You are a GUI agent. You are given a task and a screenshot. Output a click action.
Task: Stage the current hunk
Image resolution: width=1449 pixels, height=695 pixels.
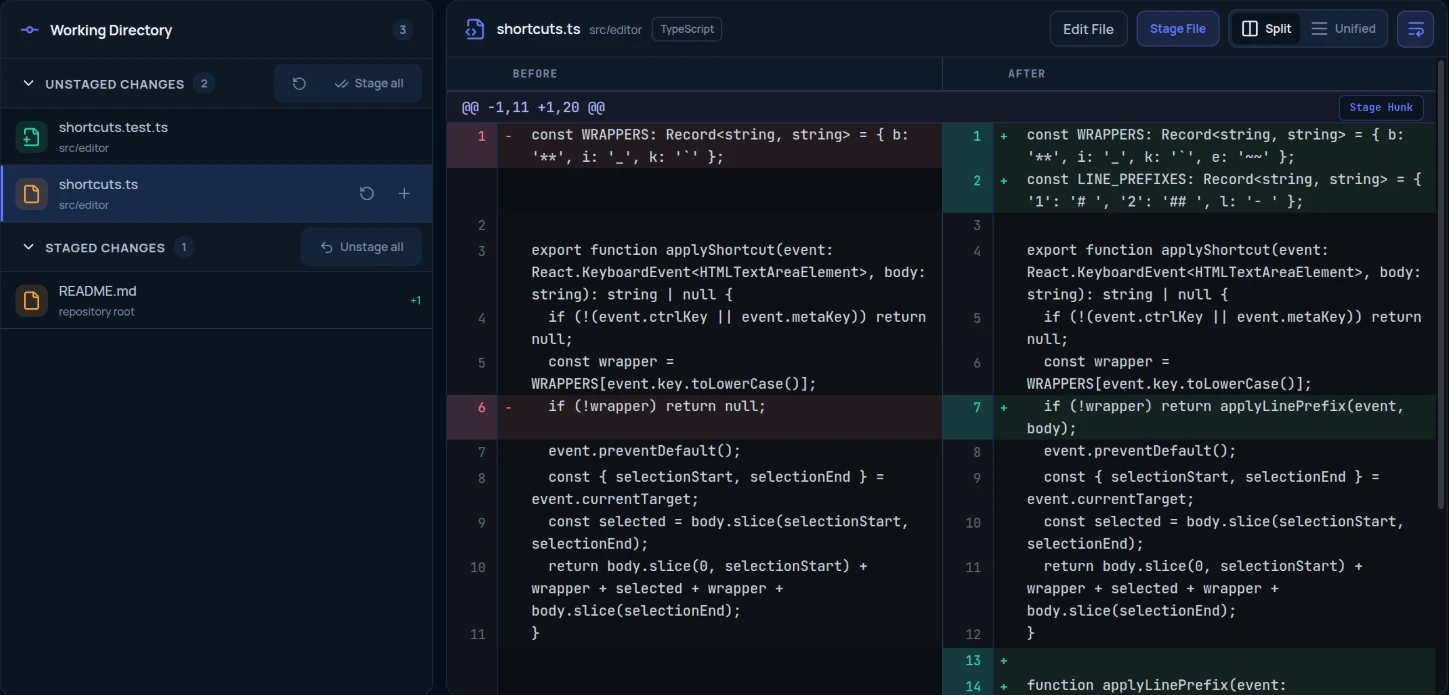coord(1380,107)
